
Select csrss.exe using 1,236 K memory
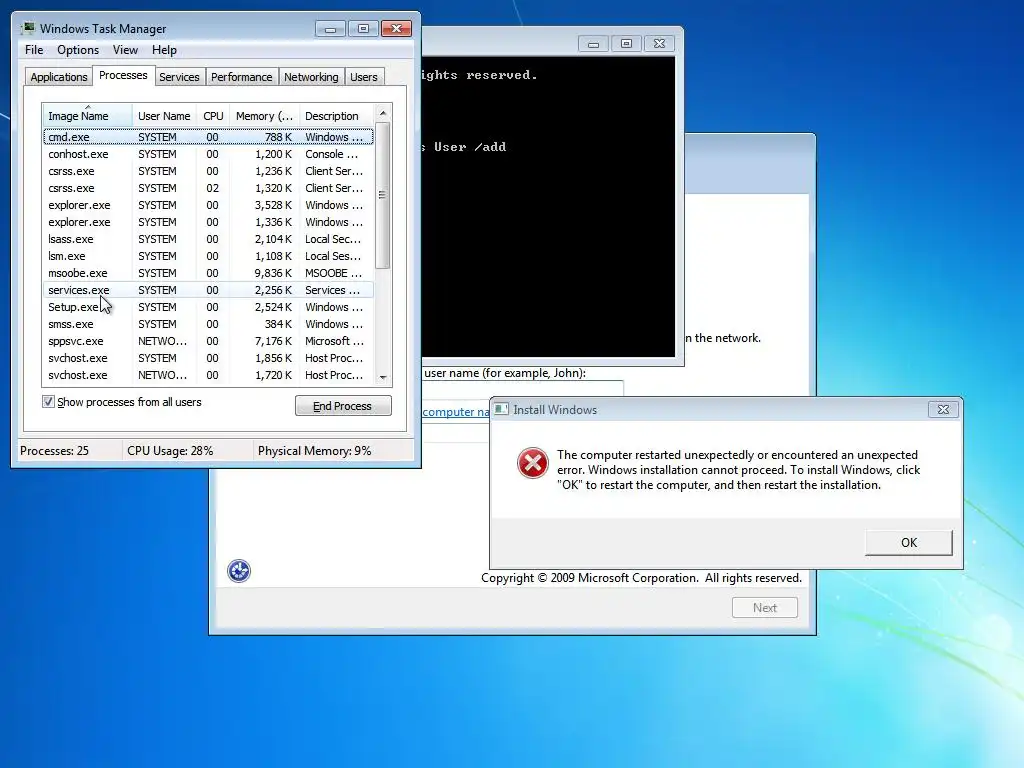208,171
